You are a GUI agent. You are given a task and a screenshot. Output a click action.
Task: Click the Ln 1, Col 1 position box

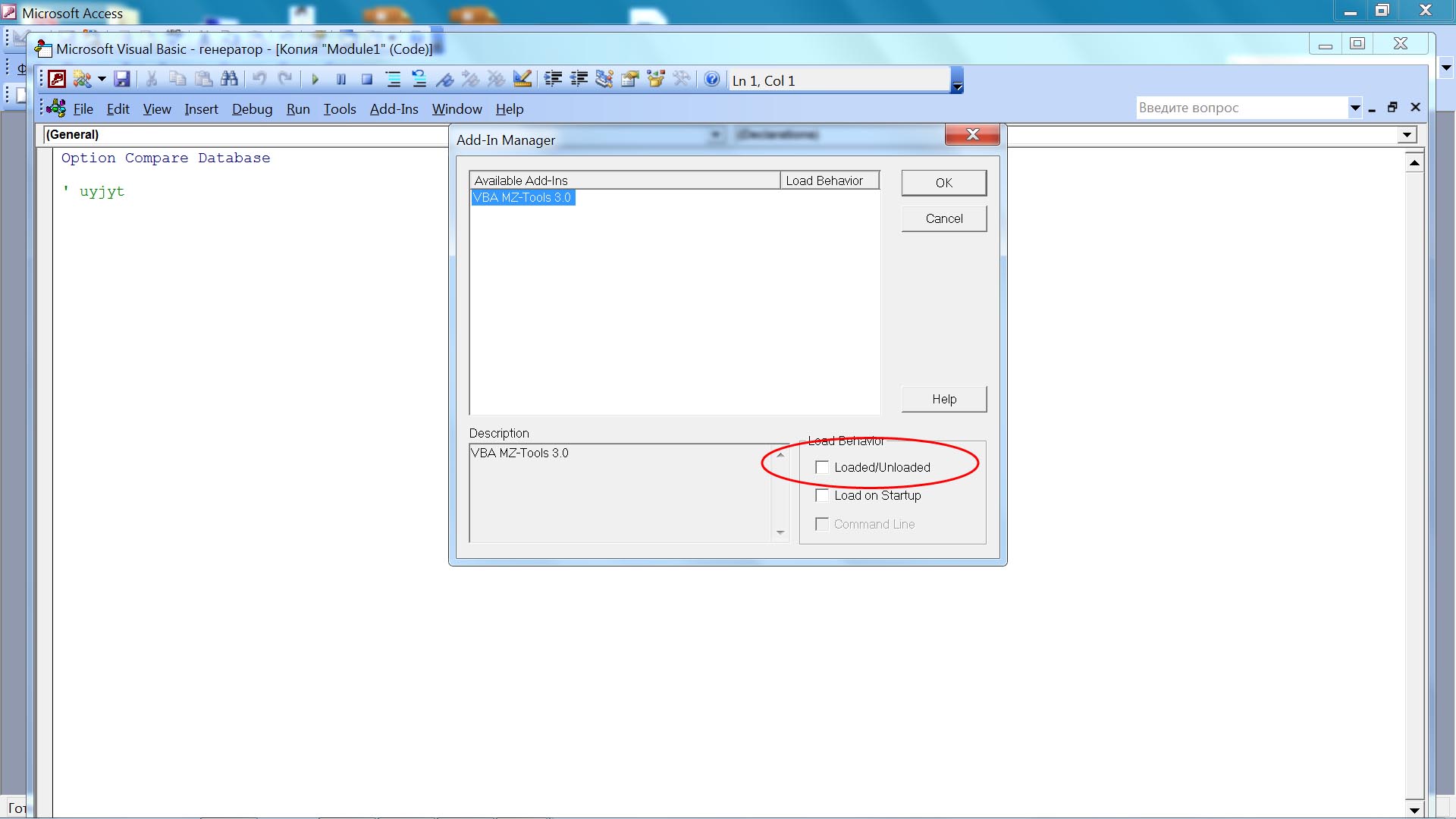pos(839,80)
